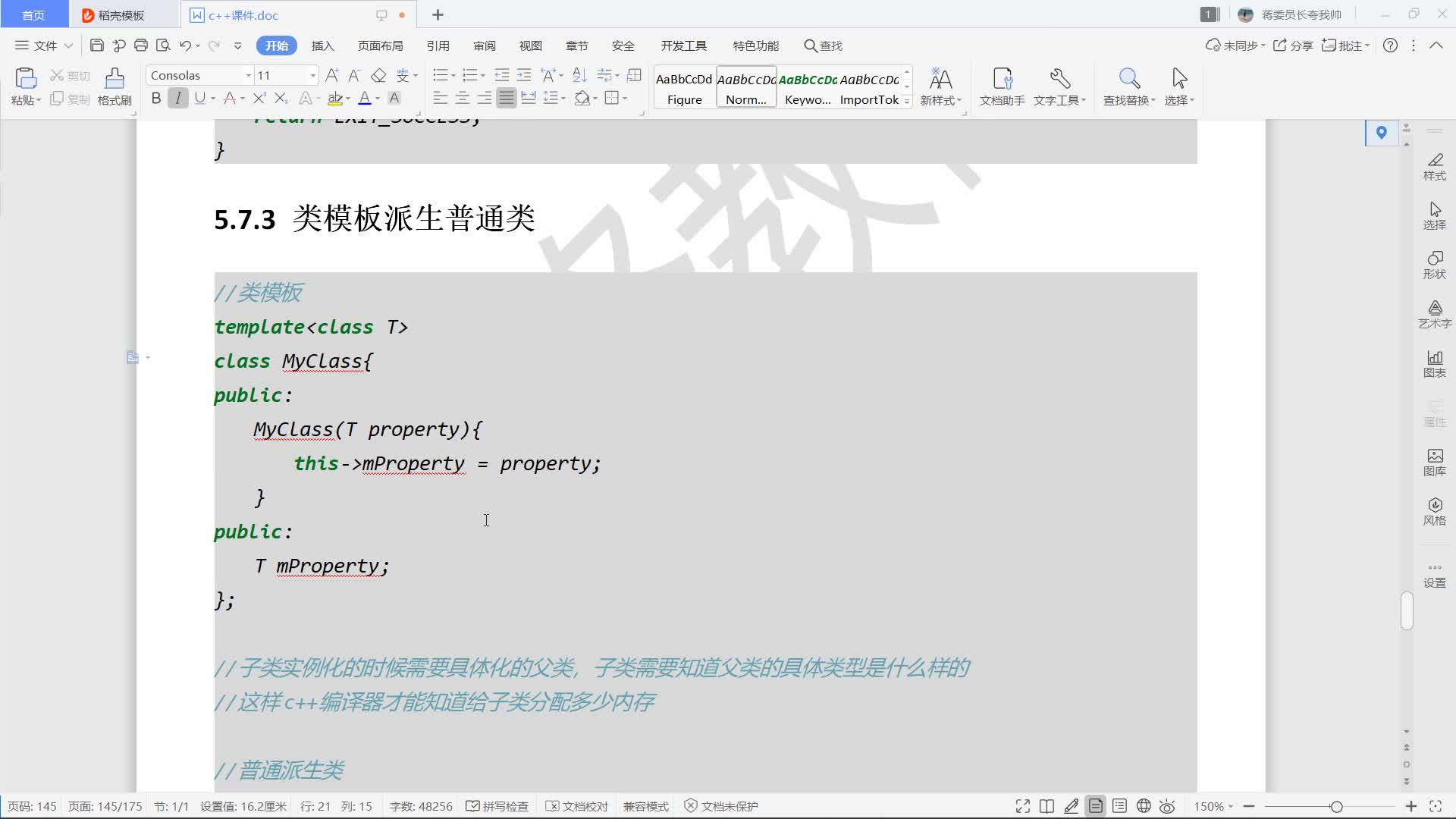
Task: Open the font size 11 dropdown
Action: click(x=312, y=75)
